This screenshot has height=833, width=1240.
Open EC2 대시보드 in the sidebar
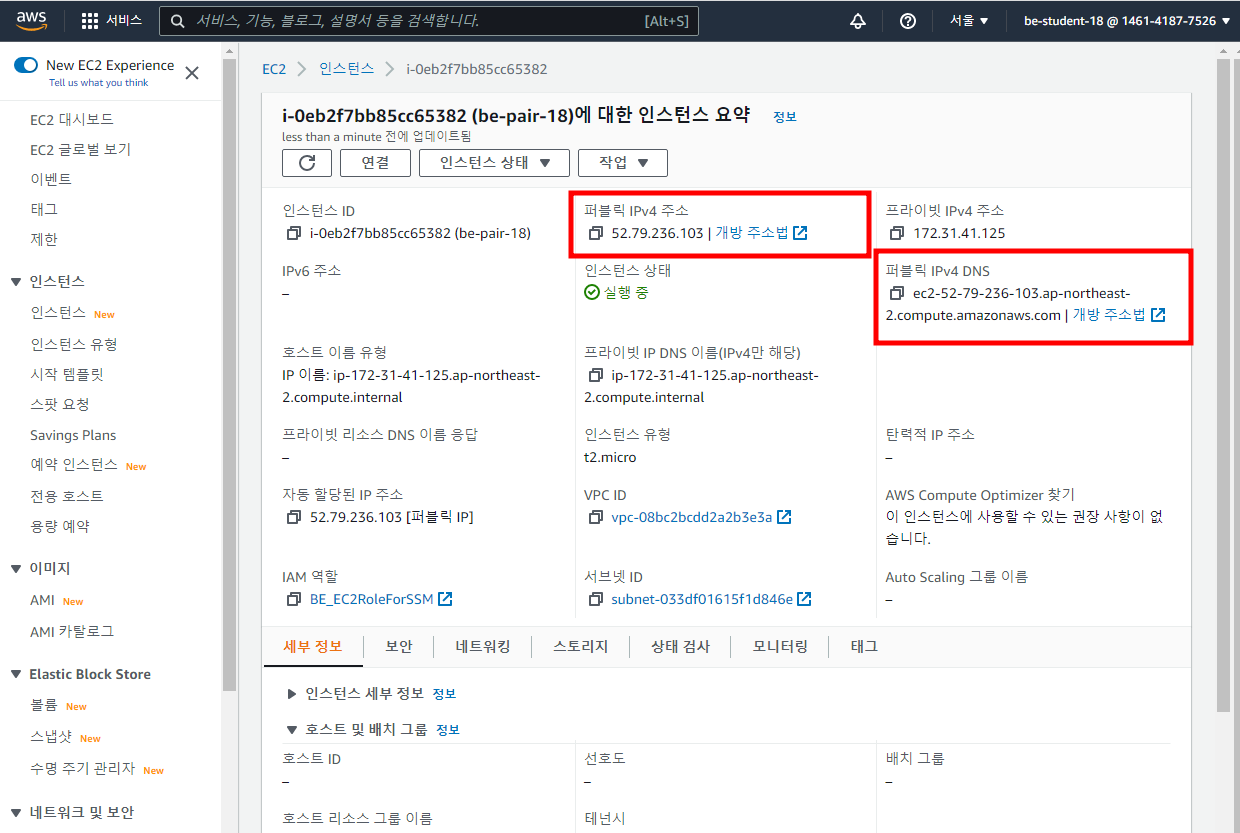(72, 120)
